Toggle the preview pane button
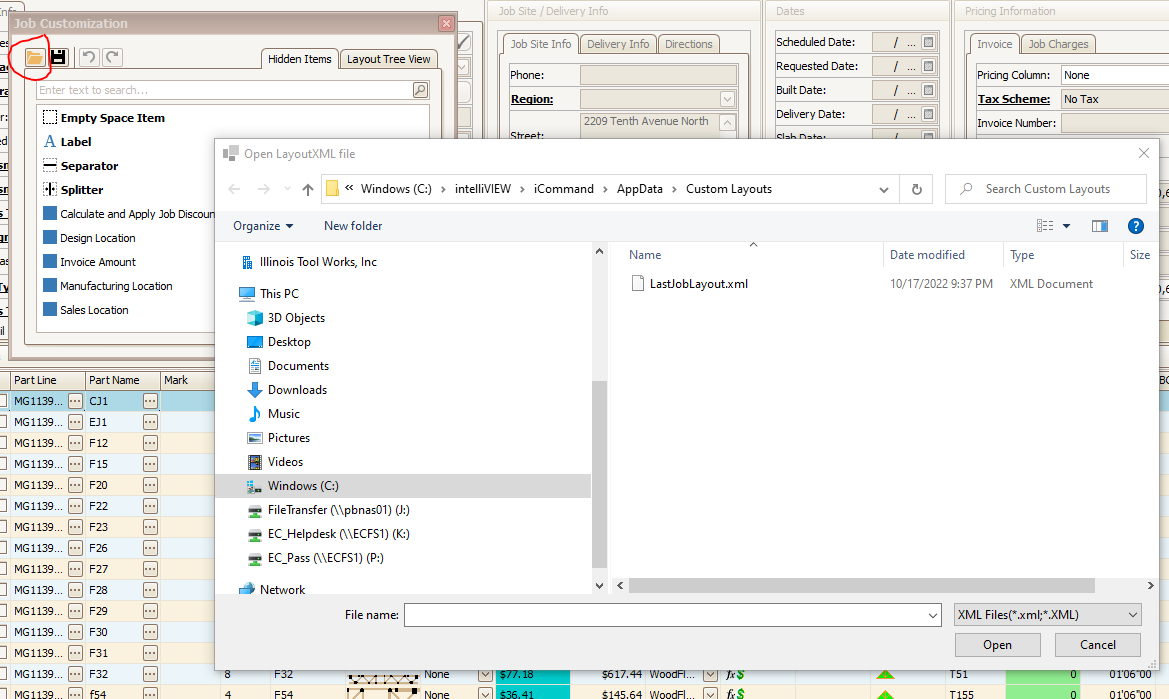The height and width of the screenshot is (699, 1169). point(1099,226)
